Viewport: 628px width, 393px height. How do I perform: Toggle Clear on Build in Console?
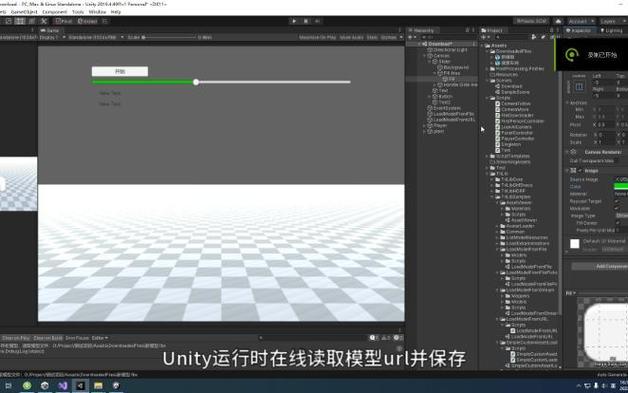47,338
